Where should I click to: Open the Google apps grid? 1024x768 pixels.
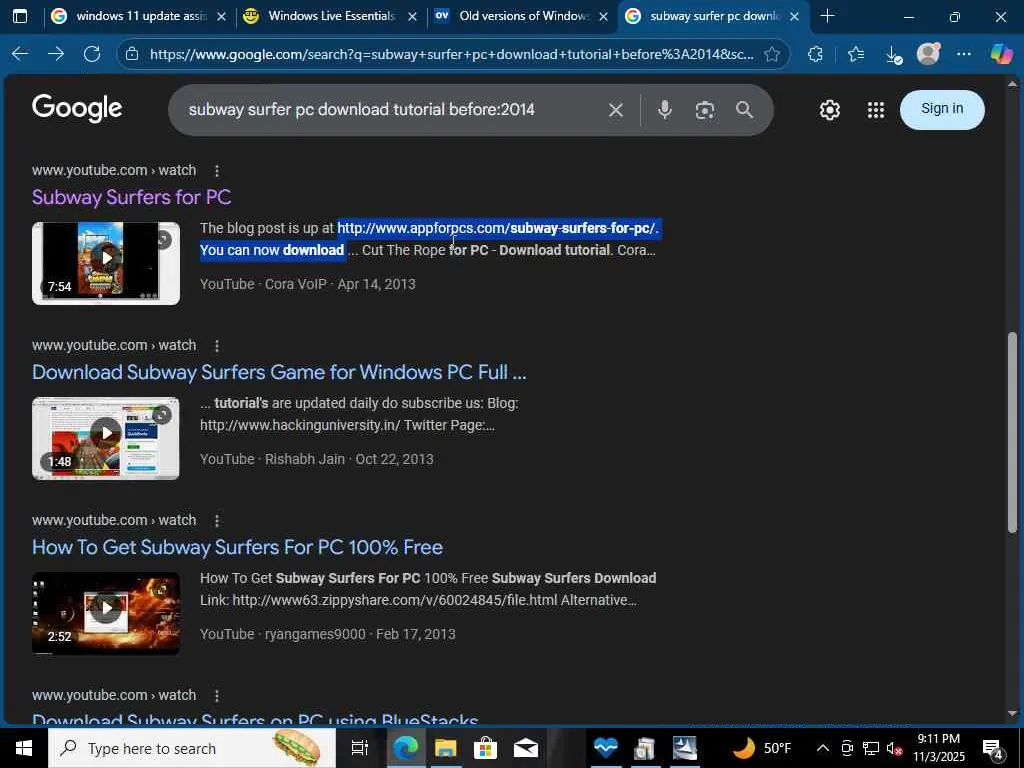(x=876, y=110)
